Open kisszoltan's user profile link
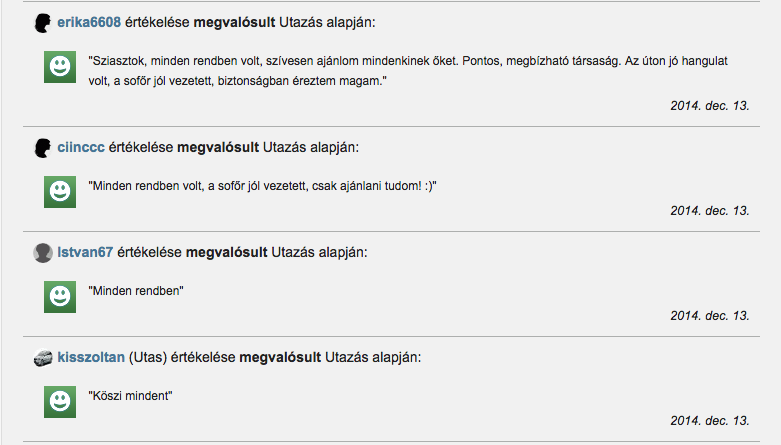The height and width of the screenshot is (445, 781). pyautogui.click(x=91, y=357)
